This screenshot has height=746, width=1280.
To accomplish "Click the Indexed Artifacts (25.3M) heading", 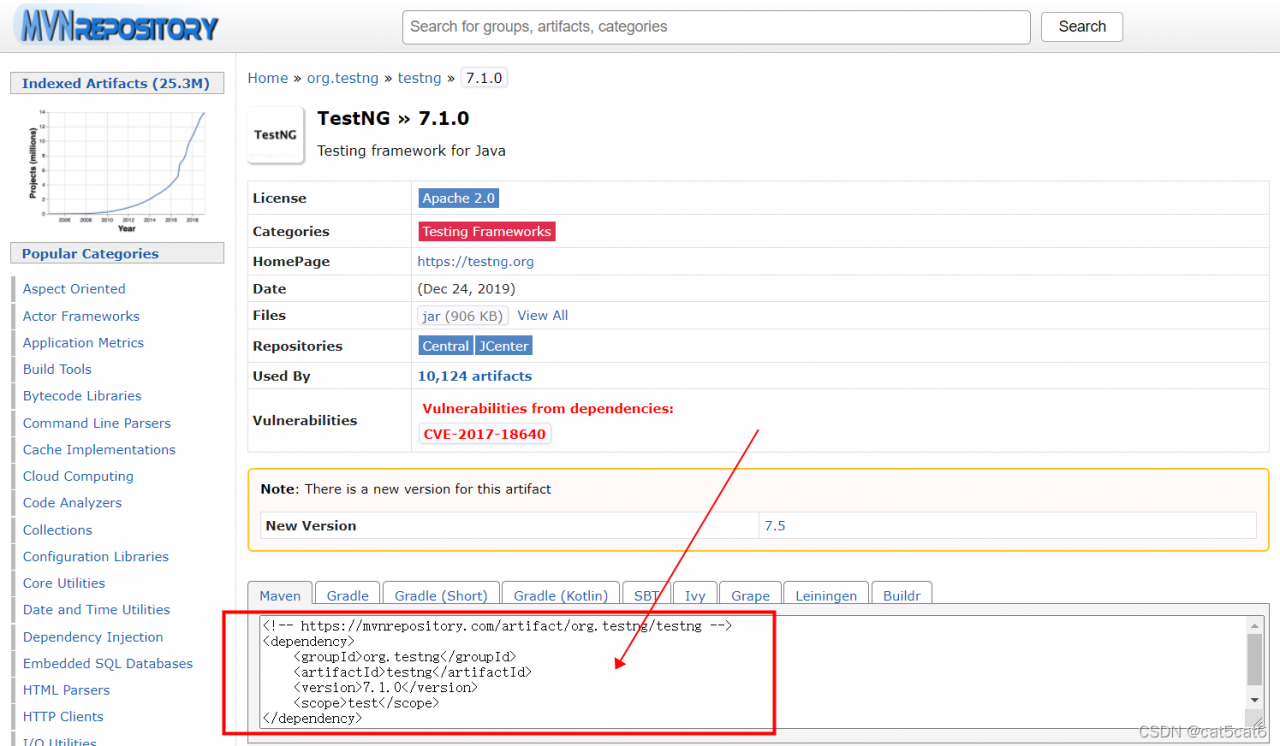I will coord(116,83).
